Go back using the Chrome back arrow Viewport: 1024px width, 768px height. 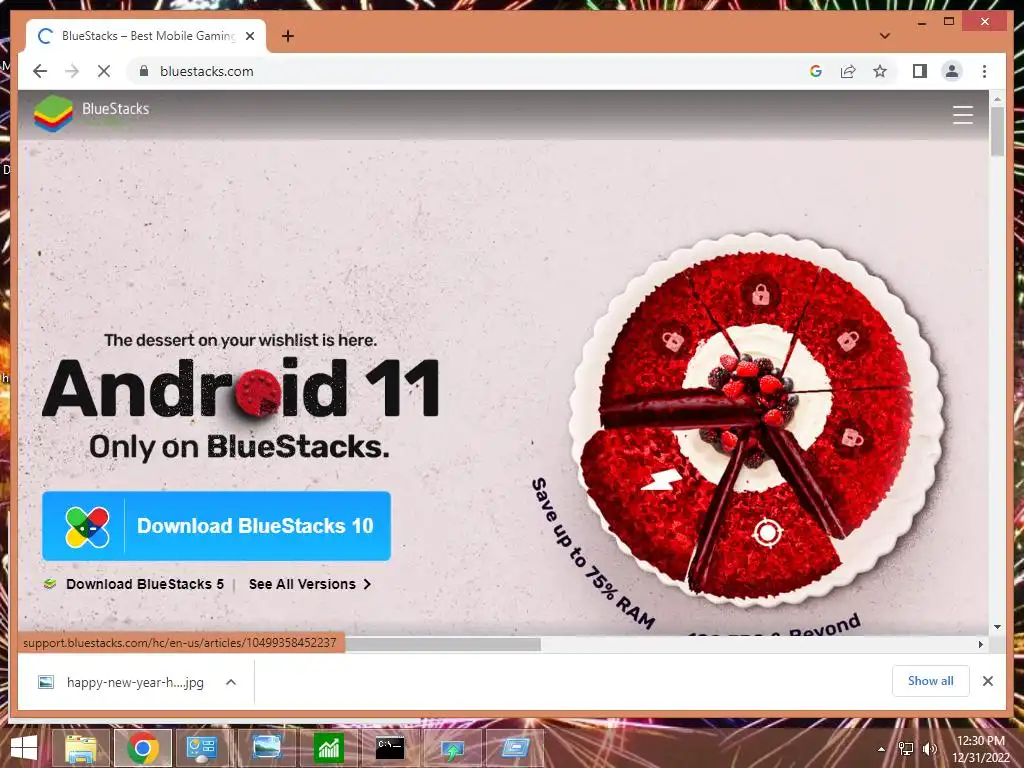pyautogui.click(x=40, y=71)
